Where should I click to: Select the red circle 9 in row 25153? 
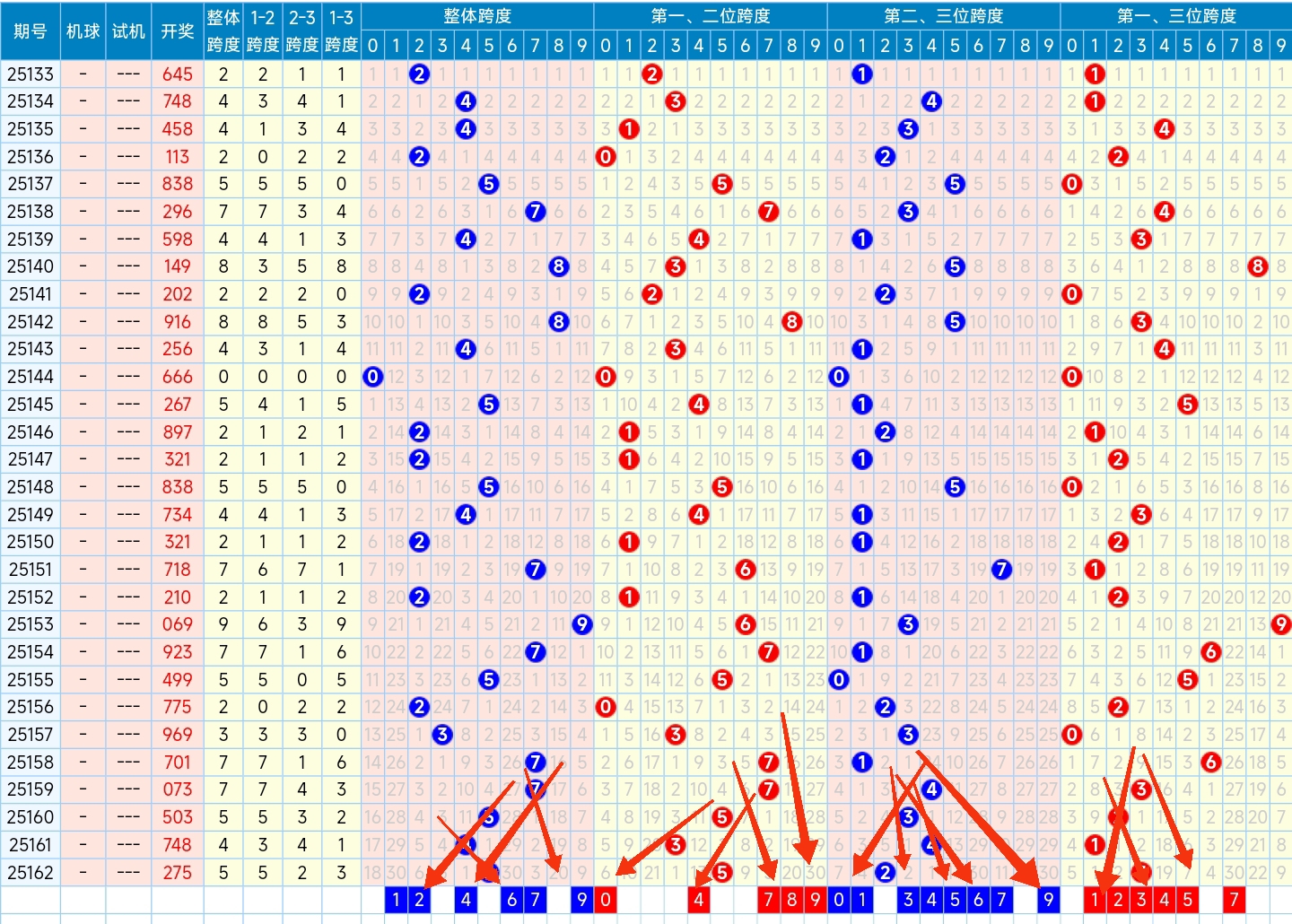(1280, 624)
